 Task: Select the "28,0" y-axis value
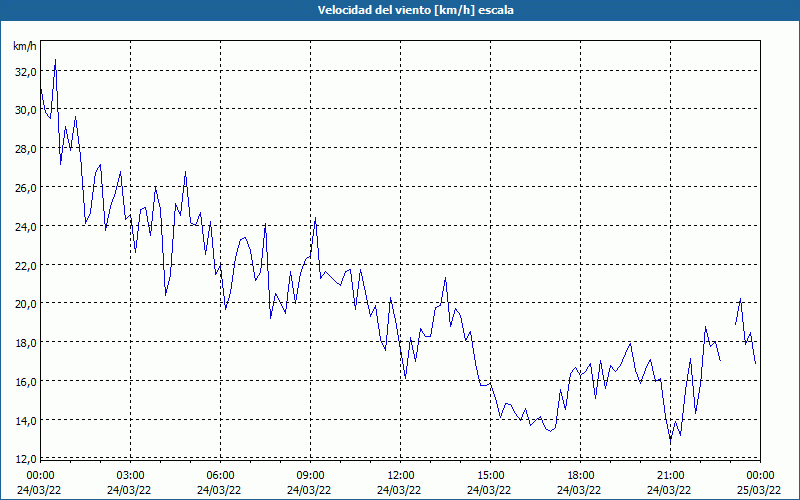pyautogui.click(x=26, y=149)
